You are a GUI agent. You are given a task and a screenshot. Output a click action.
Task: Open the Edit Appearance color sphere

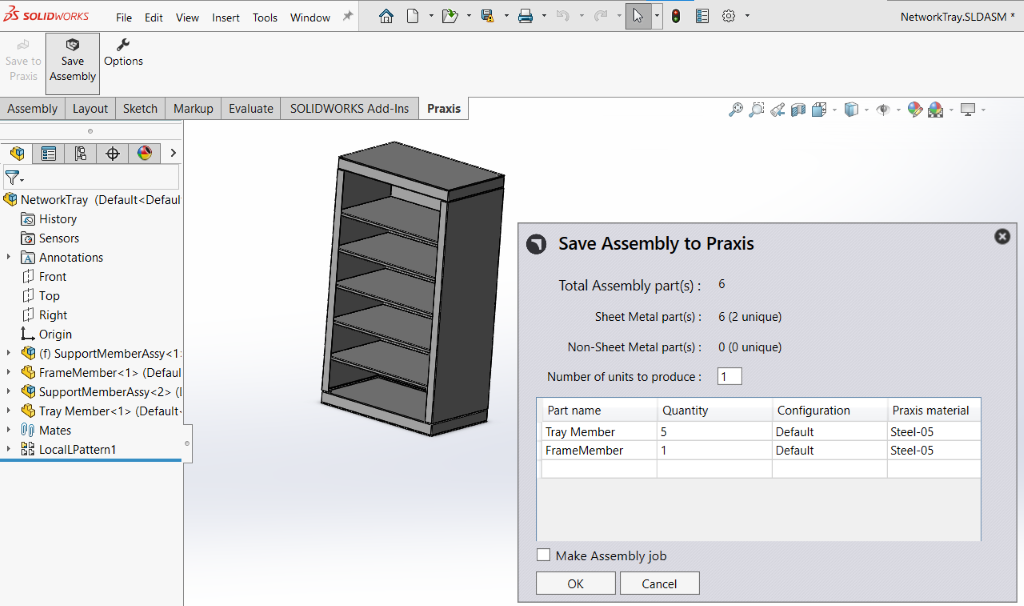[x=914, y=110]
